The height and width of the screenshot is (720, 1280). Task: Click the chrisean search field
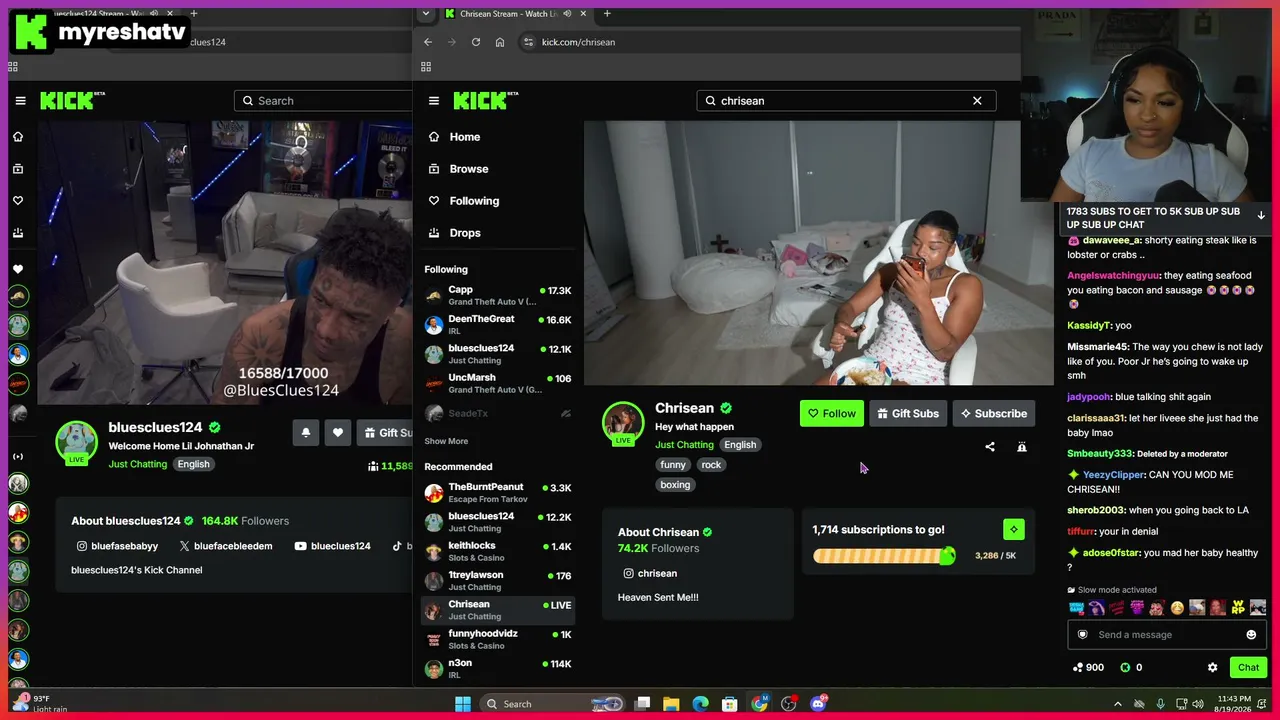pos(846,100)
